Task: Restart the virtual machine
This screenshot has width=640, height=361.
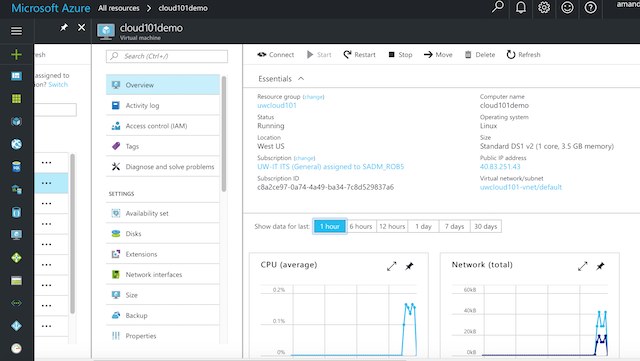Action: tap(359, 55)
